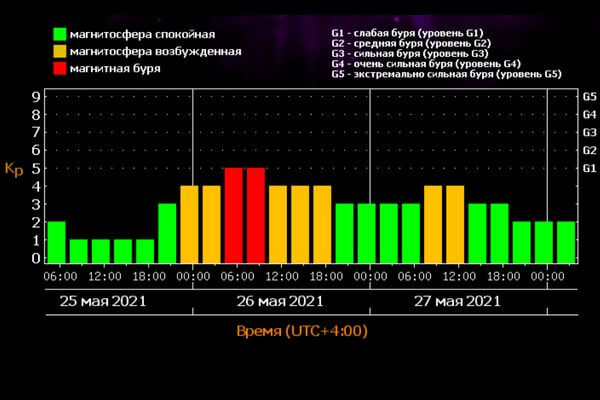The width and height of the screenshot is (600, 400).
Task: Select the '26 мая 2021' date label
Action: (x=279, y=300)
